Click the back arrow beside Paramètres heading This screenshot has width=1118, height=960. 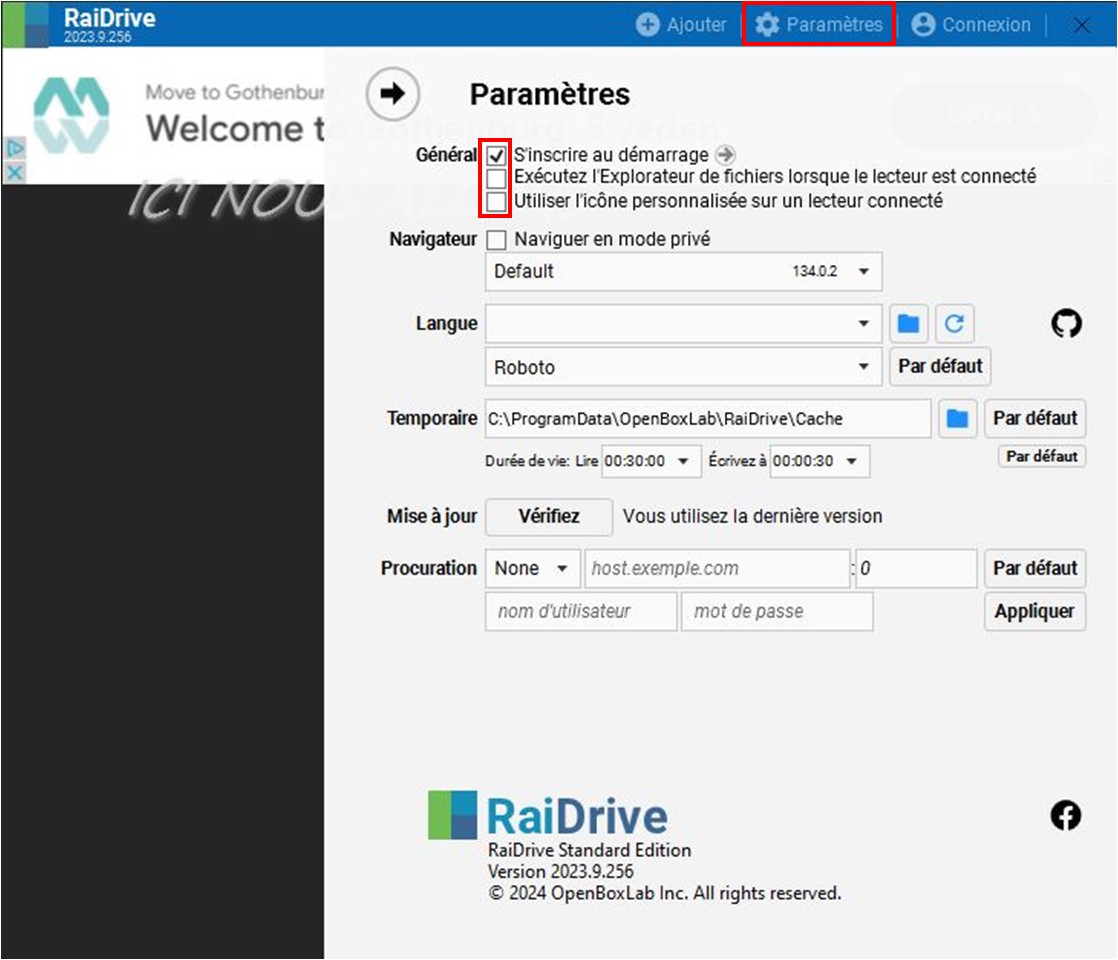coord(393,94)
